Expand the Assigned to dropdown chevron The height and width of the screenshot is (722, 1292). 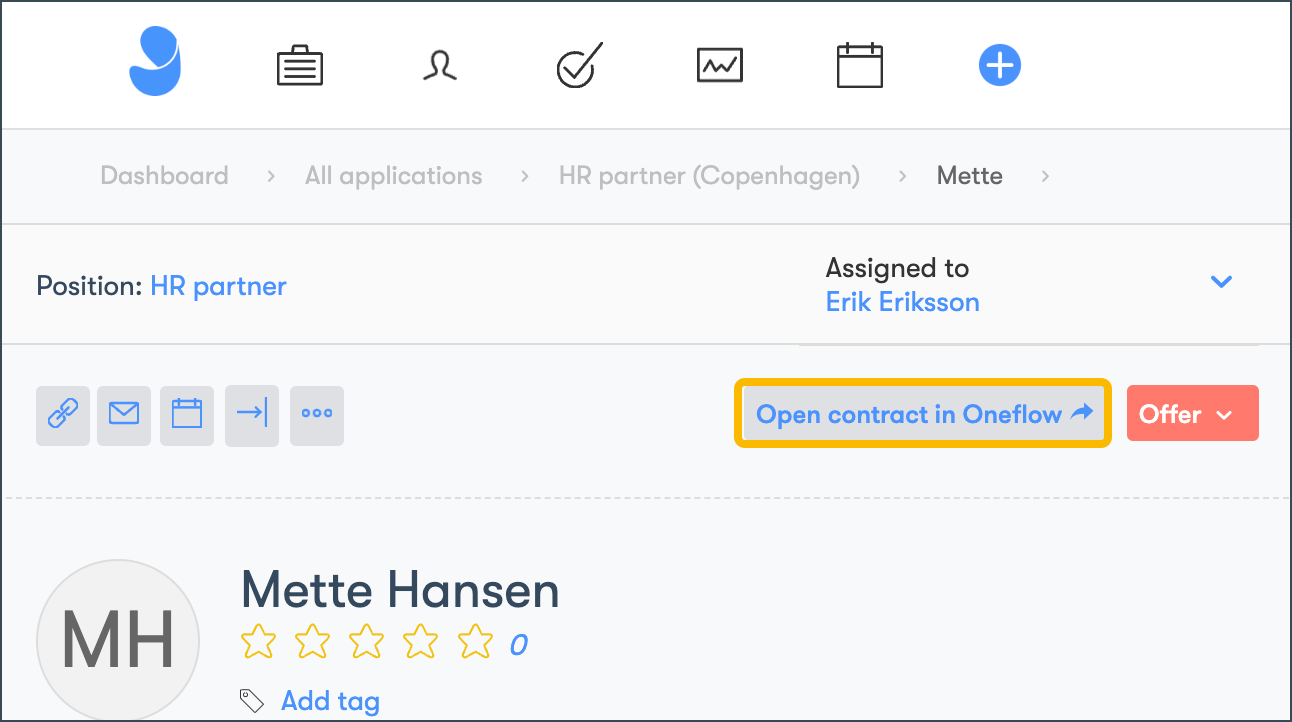(1221, 282)
